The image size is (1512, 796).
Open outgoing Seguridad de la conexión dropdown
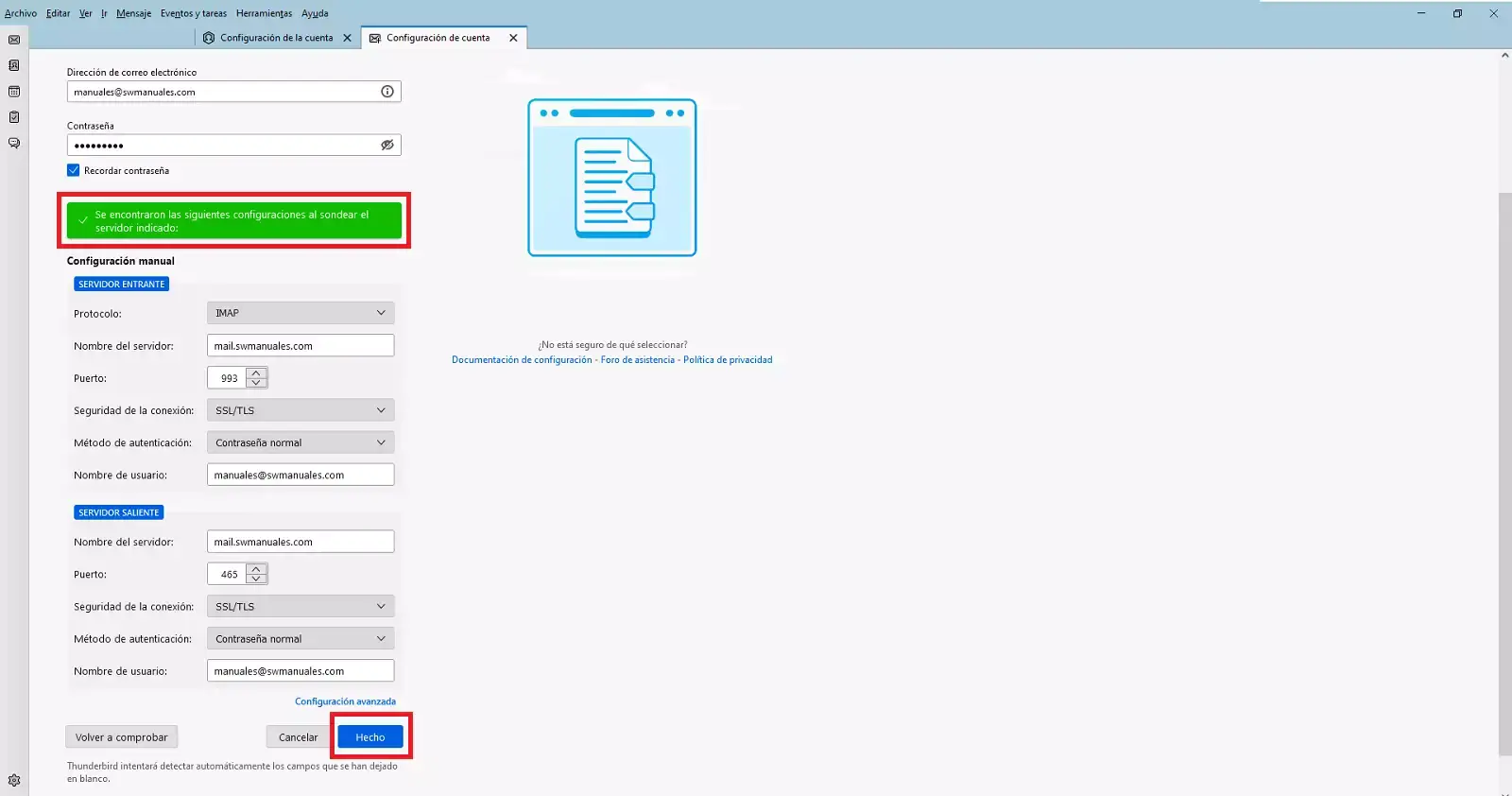(301, 606)
